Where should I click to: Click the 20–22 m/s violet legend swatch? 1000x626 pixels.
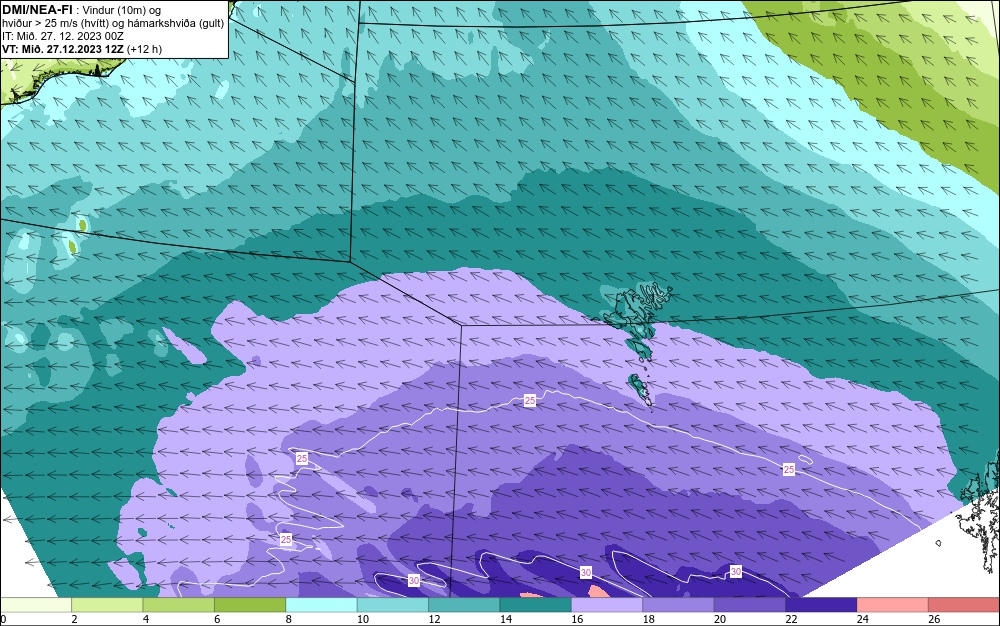click(x=750, y=605)
